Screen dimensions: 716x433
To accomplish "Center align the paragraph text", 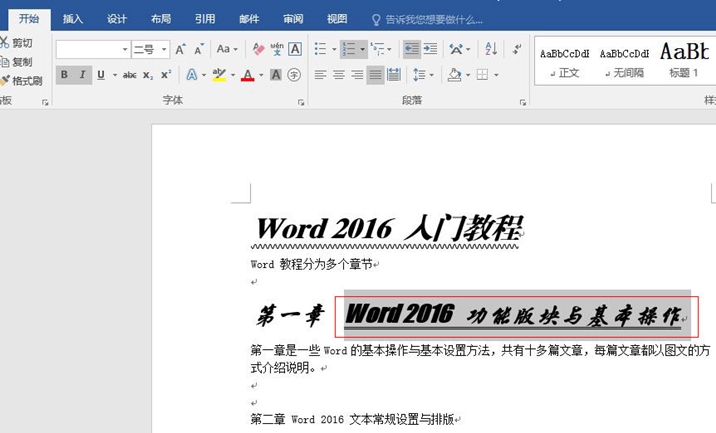I will pos(339,74).
